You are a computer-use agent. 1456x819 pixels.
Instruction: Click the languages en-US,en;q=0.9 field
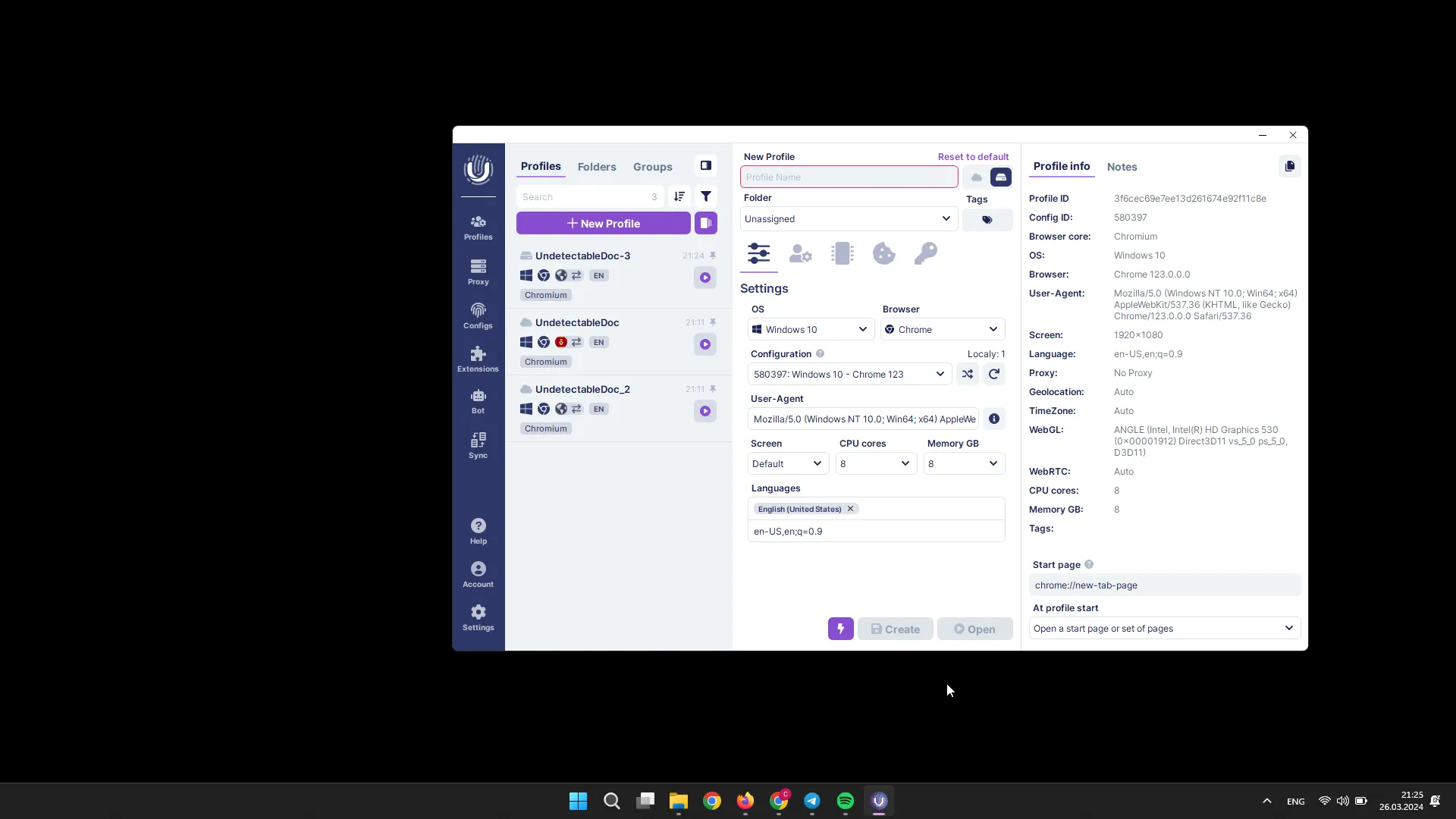coord(877,531)
